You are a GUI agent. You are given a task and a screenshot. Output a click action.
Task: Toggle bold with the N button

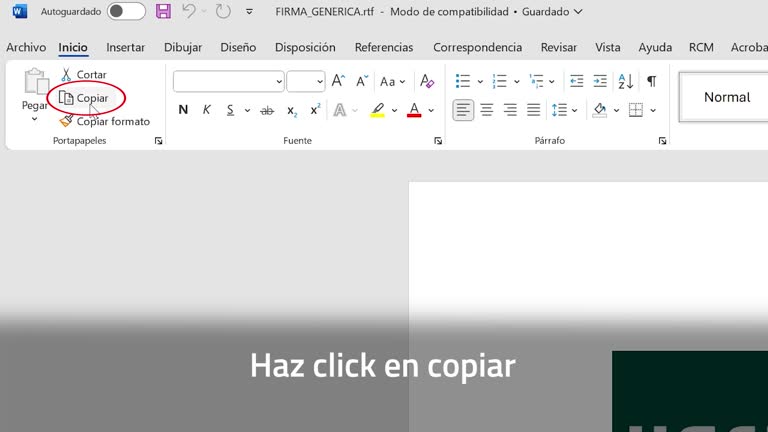click(x=183, y=110)
